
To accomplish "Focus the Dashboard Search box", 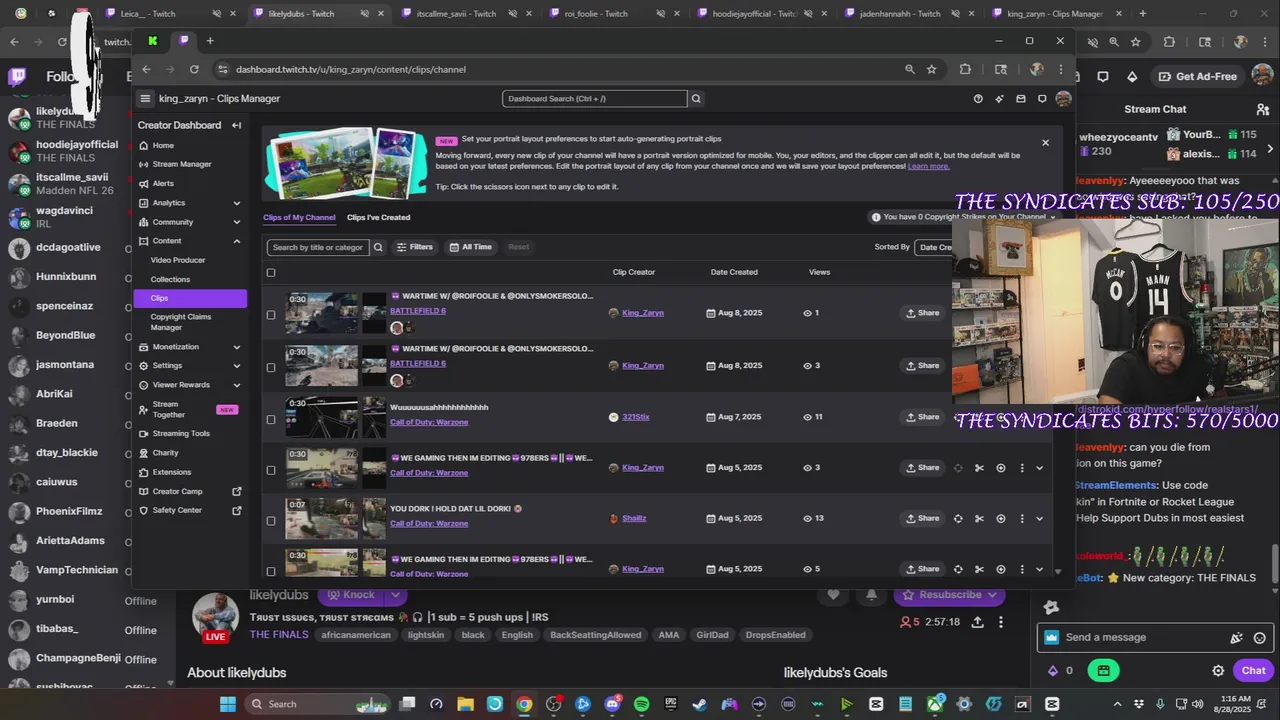I will coord(595,98).
